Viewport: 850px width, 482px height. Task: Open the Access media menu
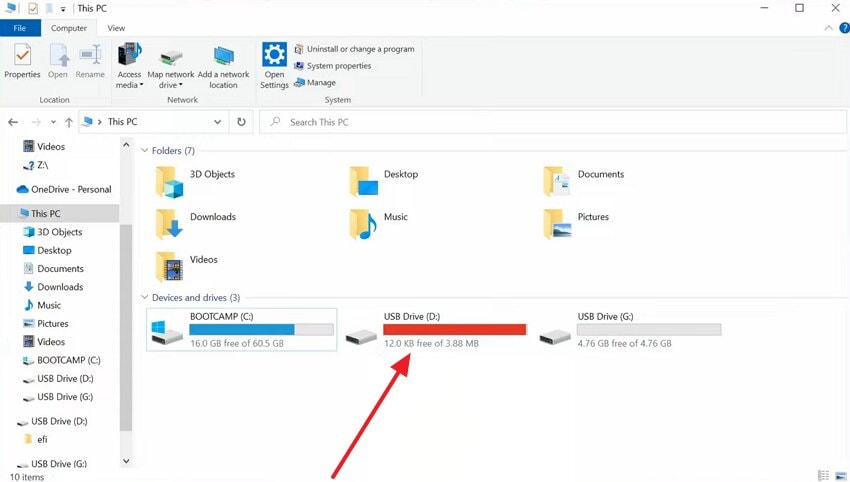point(129,66)
